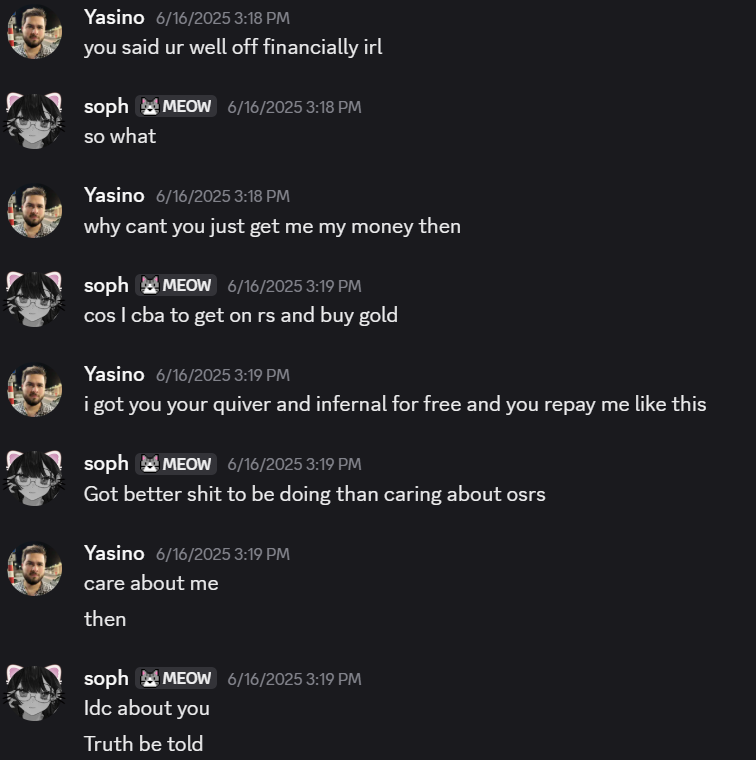This screenshot has width=756, height=760.
Task: Open the MEOW tag above "Got better shit" message
Action: tap(176, 464)
